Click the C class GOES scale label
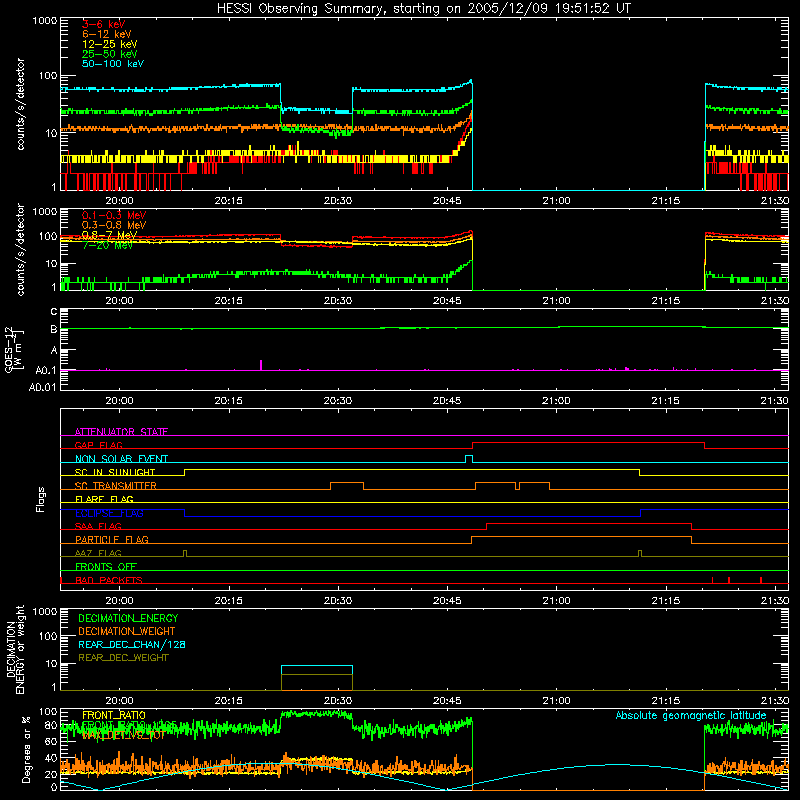 coord(54,312)
